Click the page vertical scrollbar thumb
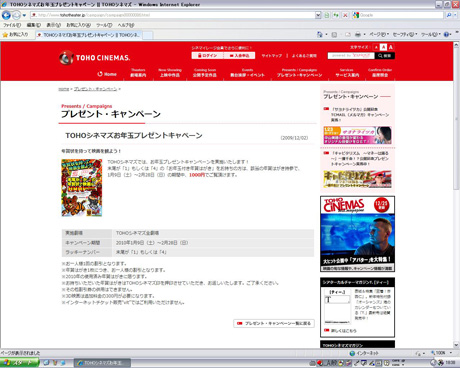 [456, 120]
